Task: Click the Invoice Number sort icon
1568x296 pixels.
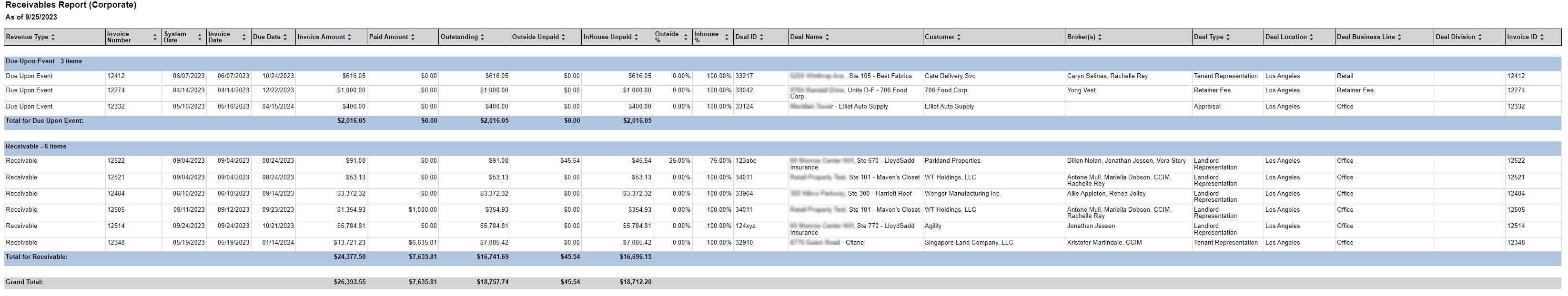Action: click(x=155, y=37)
